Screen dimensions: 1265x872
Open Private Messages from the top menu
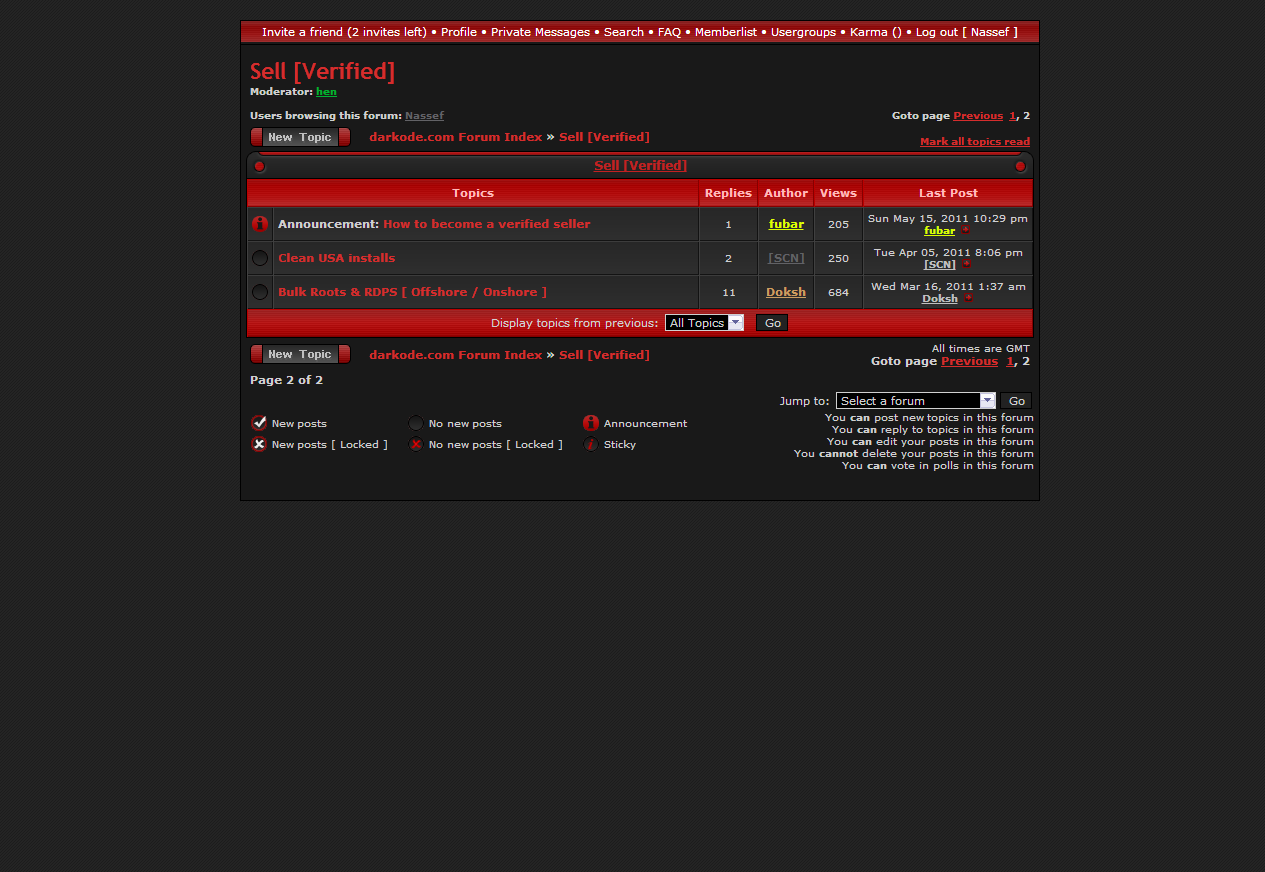540,32
